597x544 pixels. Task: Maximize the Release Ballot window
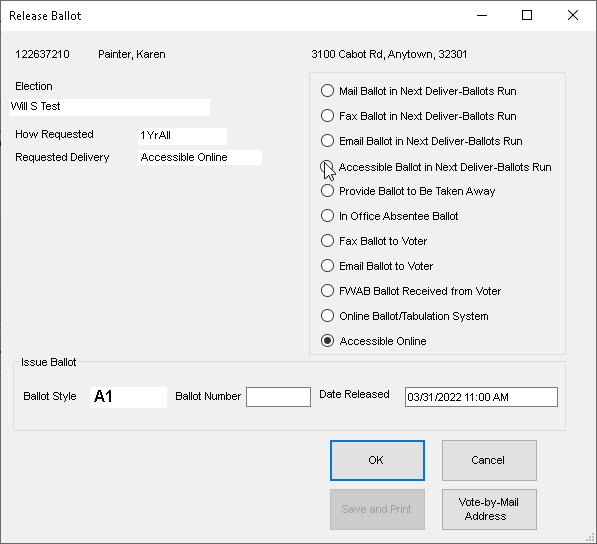point(527,15)
